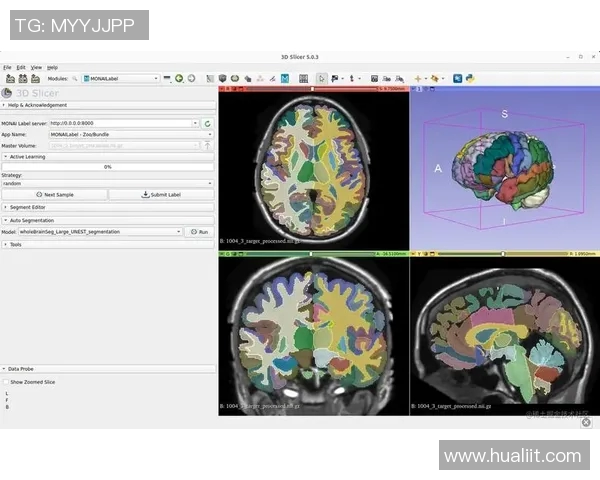The width and height of the screenshot is (600, 480).
Task: Click the Submit Label button
Action: [161, 194]
